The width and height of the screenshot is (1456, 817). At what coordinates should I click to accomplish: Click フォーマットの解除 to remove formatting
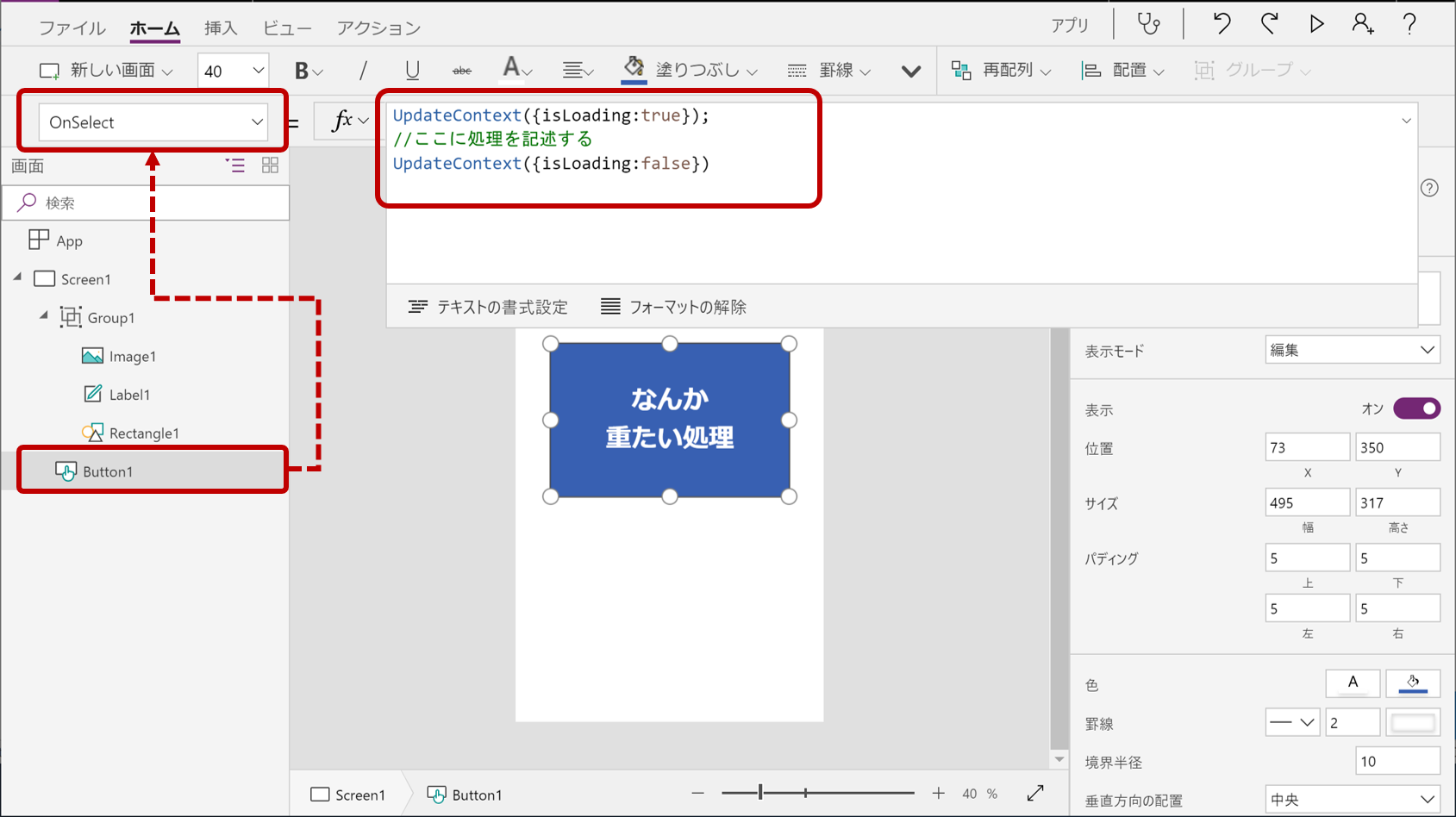tap(673, 306)
